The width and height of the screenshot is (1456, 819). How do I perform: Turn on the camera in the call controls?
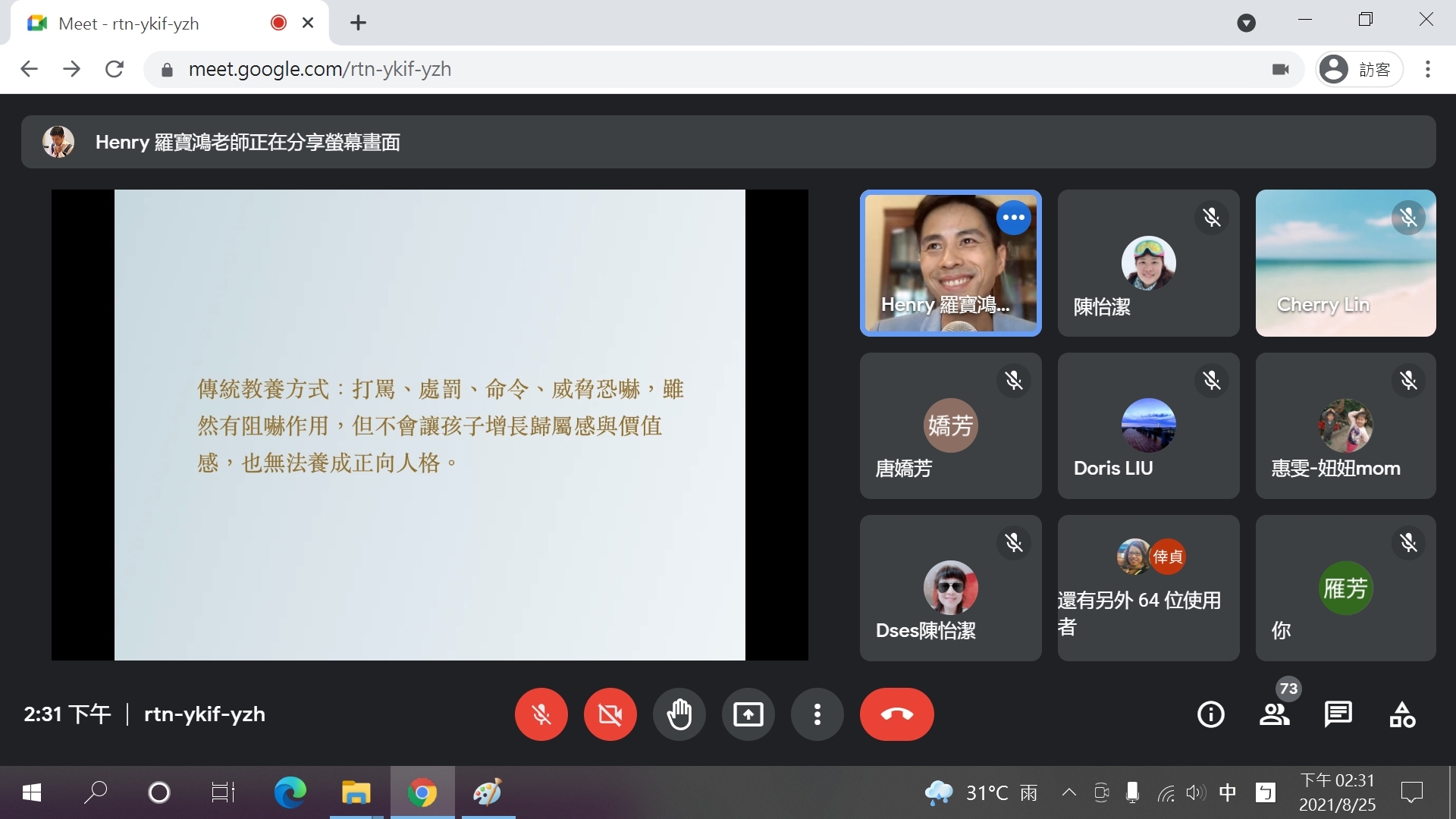(x=610, y=714)
